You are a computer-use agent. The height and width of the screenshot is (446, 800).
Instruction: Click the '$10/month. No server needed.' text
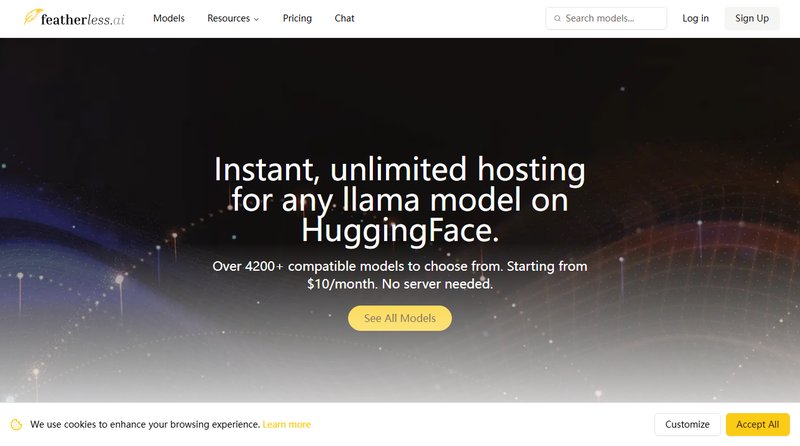[399, 284]
